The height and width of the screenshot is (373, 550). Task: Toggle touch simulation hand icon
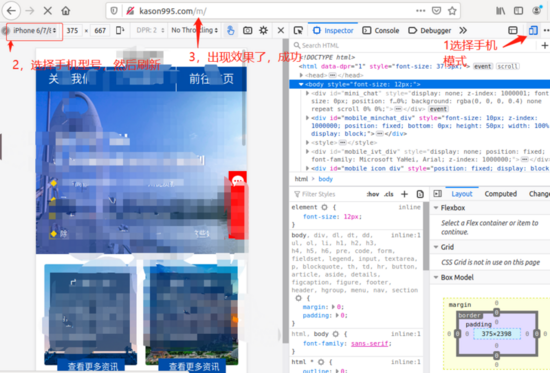[x=230, y=31]
